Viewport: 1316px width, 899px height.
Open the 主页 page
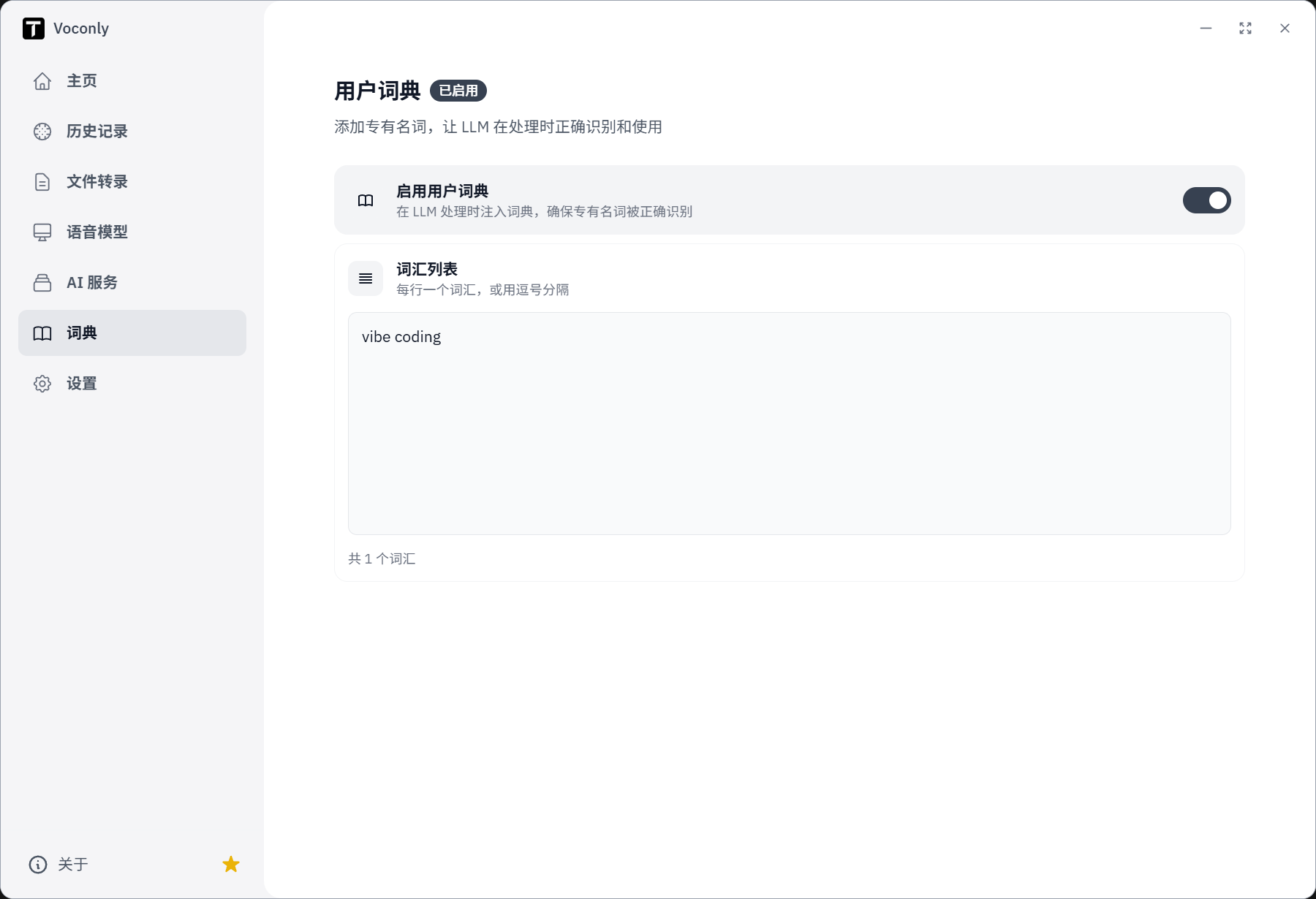132,81
